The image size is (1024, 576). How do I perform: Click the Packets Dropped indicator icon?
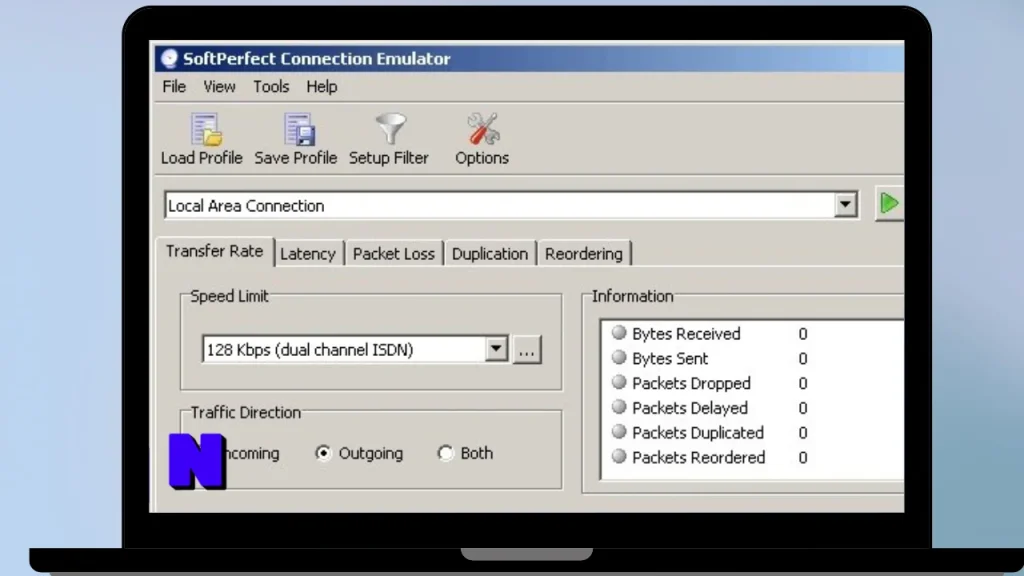(618, 383)
